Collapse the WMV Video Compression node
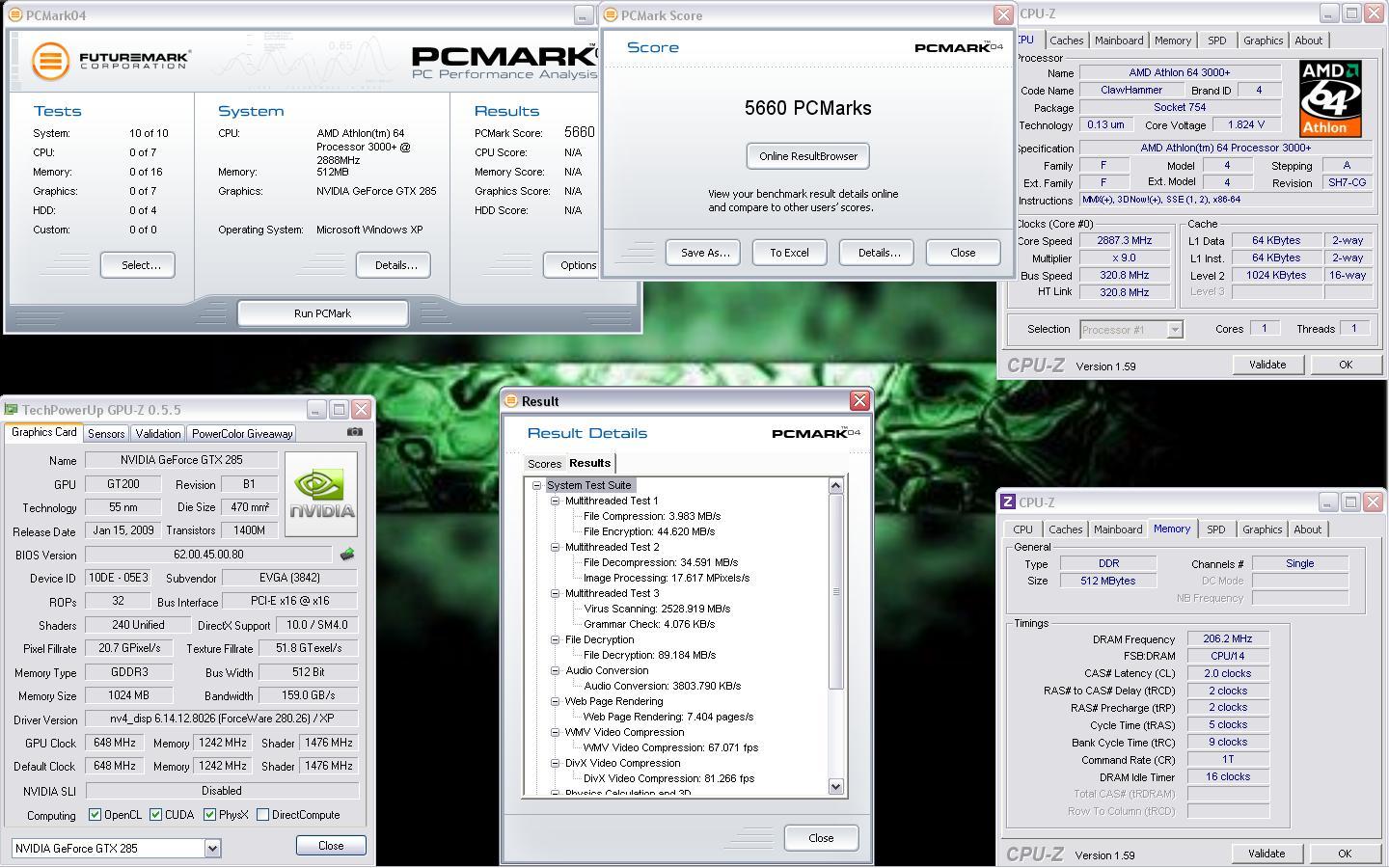Viewport: 1389px width, 868px height. (x=556, y=733)
